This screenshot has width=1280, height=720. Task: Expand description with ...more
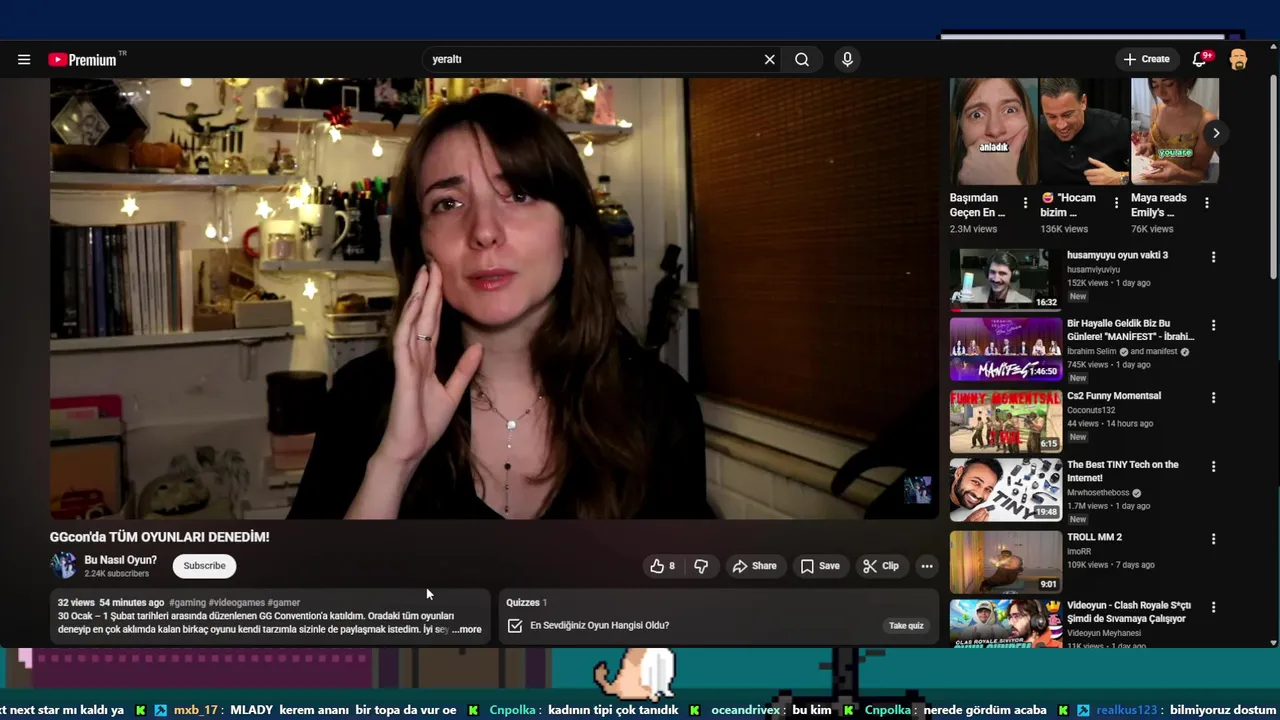(466, 630)
